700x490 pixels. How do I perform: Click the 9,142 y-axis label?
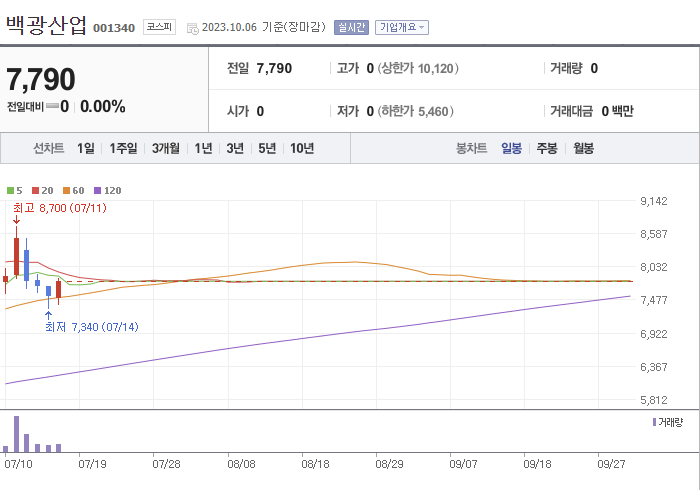pos(654,201)
